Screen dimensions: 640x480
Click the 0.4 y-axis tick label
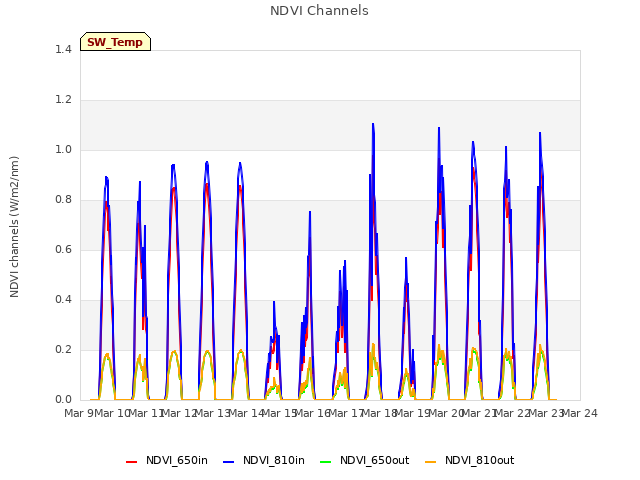coord(63,300)
